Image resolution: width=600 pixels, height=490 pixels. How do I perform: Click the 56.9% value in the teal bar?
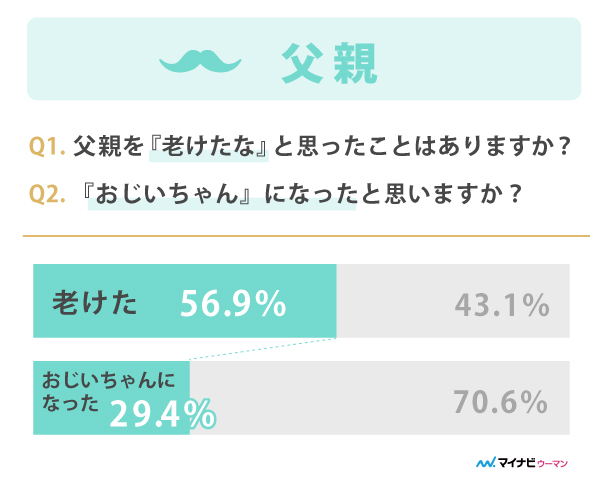[233, 303]
